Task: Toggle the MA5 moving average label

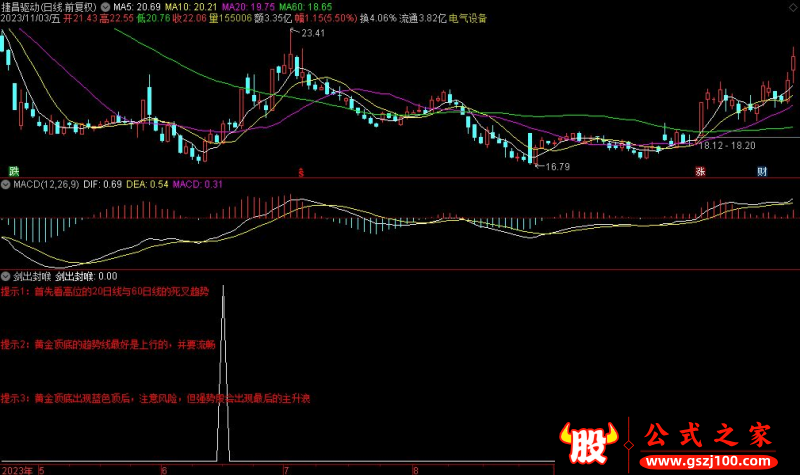Action: 131,6
